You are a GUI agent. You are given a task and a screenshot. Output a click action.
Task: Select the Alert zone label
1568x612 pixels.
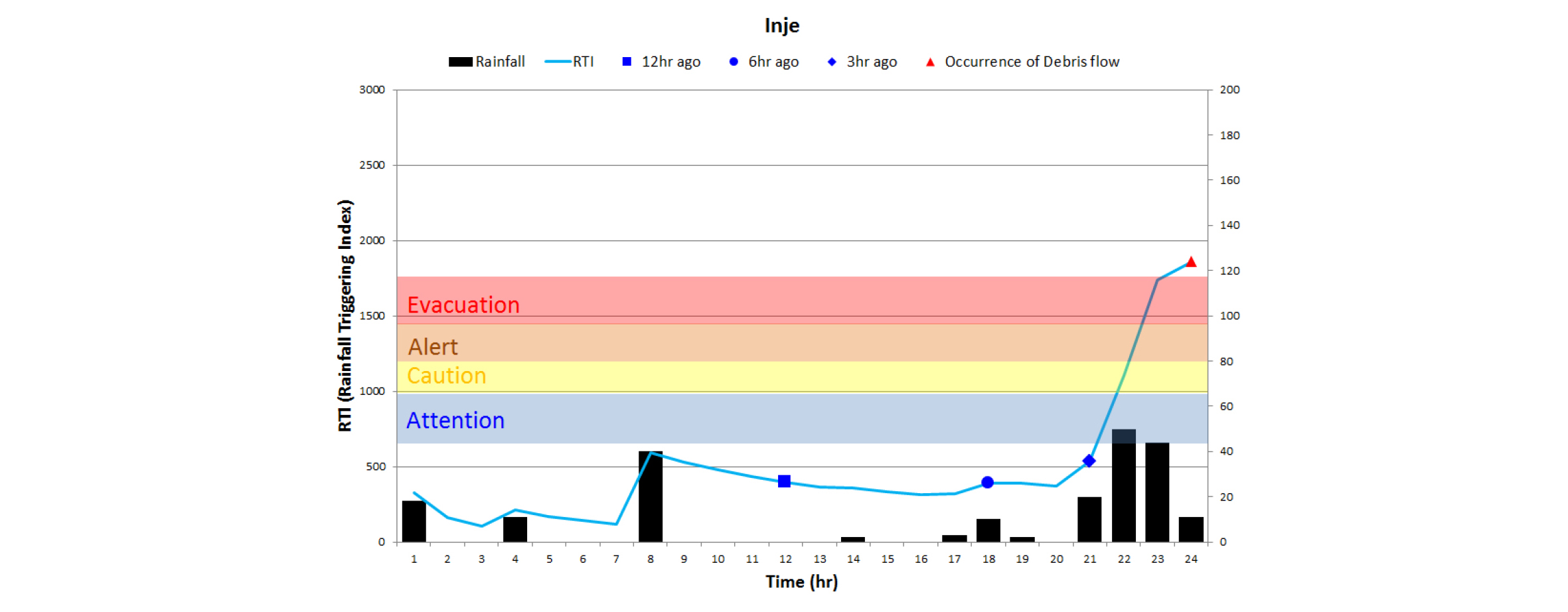[432, 347]
